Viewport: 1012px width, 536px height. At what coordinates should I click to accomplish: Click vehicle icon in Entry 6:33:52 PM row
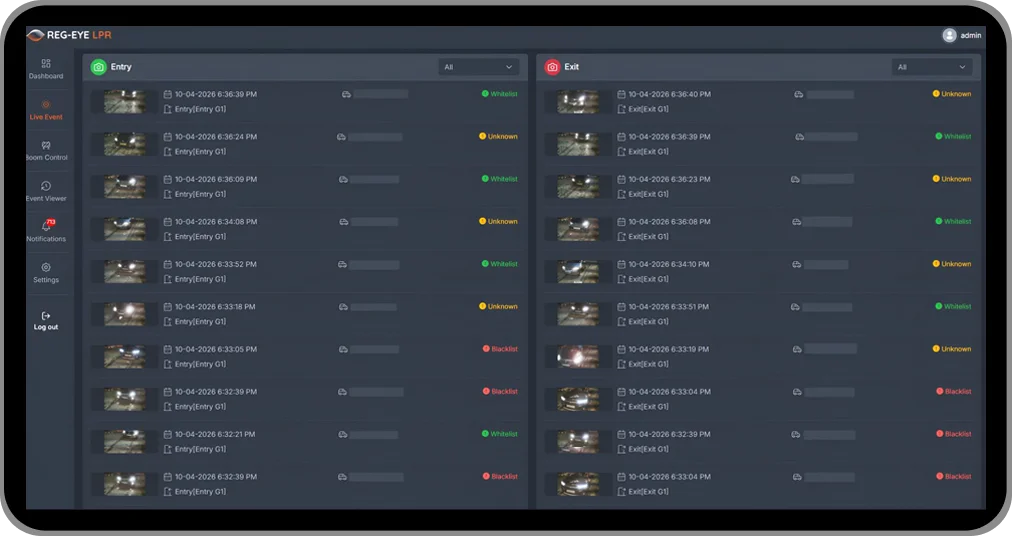click(342, 265)
